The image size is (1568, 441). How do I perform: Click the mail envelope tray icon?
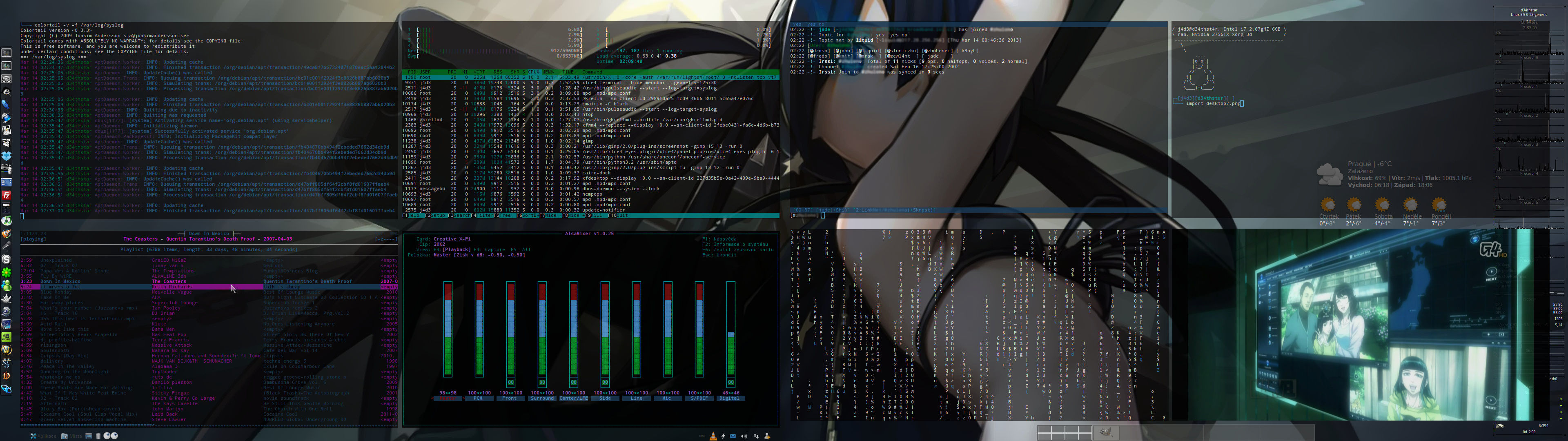[x=733, y=437]
